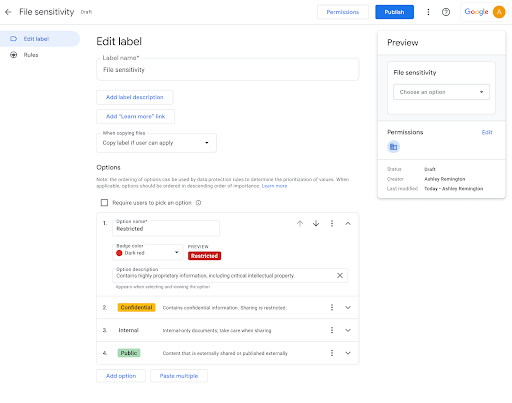Click the organization icon under Permissions

[393, 147]
